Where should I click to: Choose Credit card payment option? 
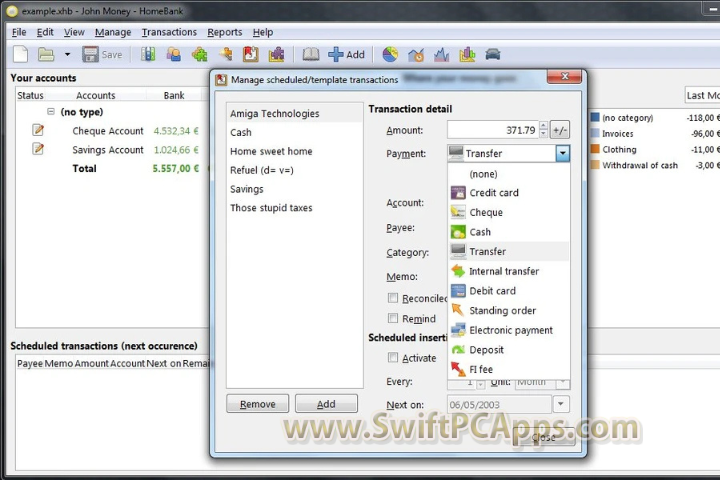tap(509, 193)
